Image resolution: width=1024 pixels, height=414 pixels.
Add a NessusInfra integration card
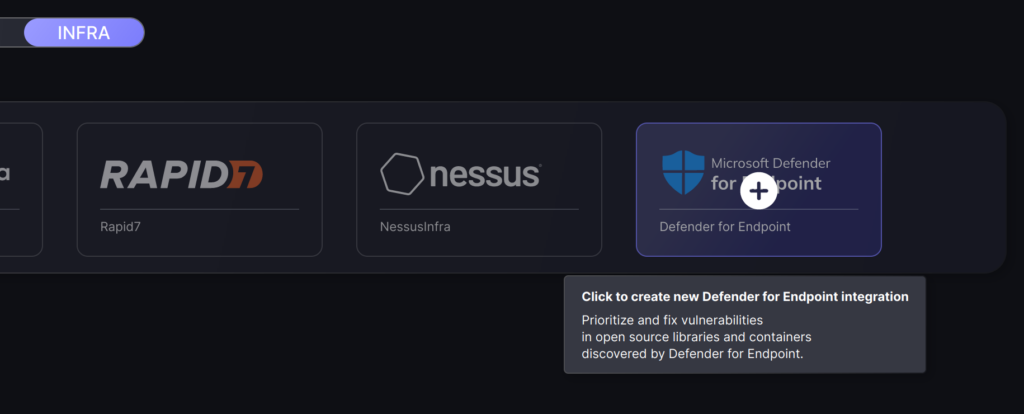[479, 189]
